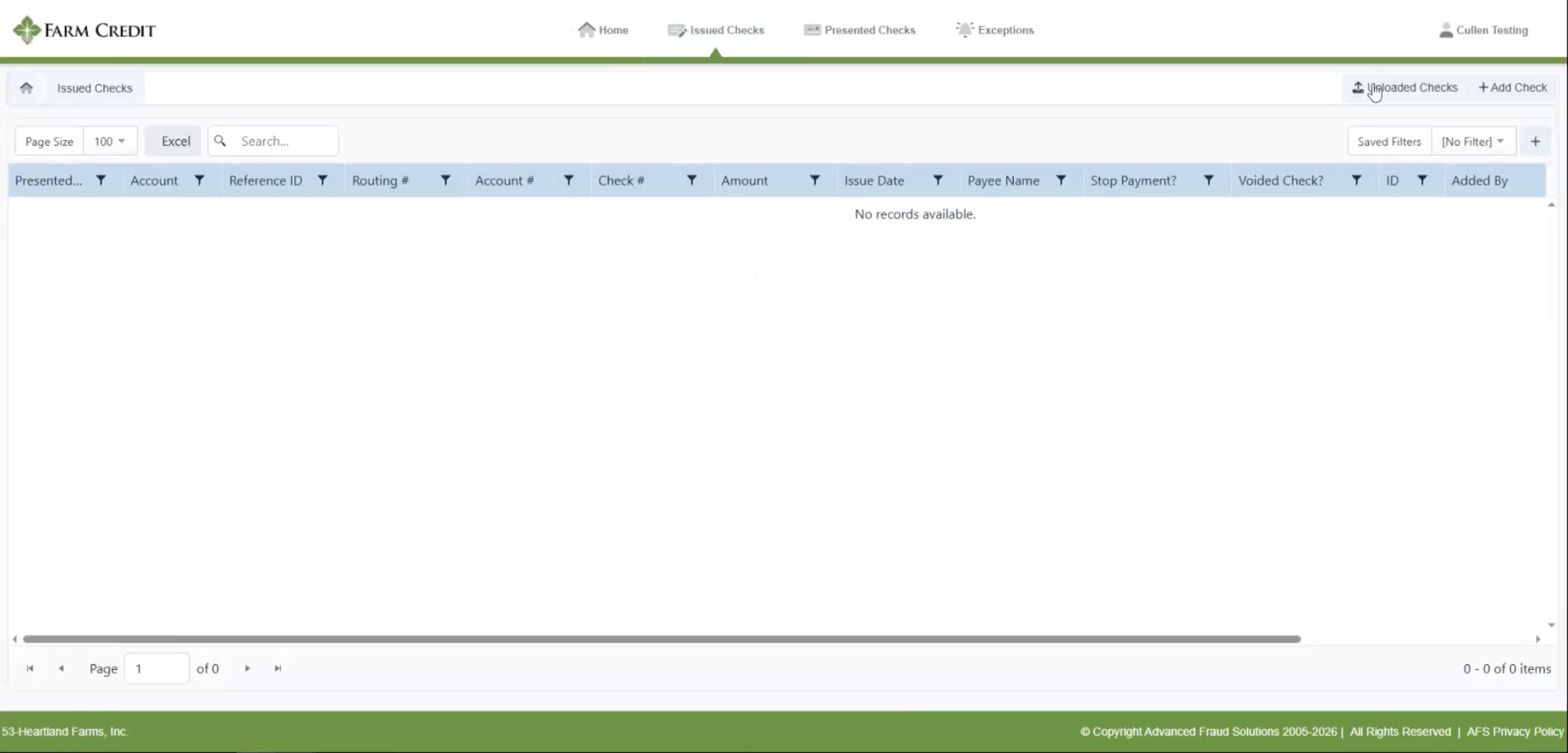Open filter for Issue Date column
Viewport: 1568px width, 753px height.
point(938,180)
